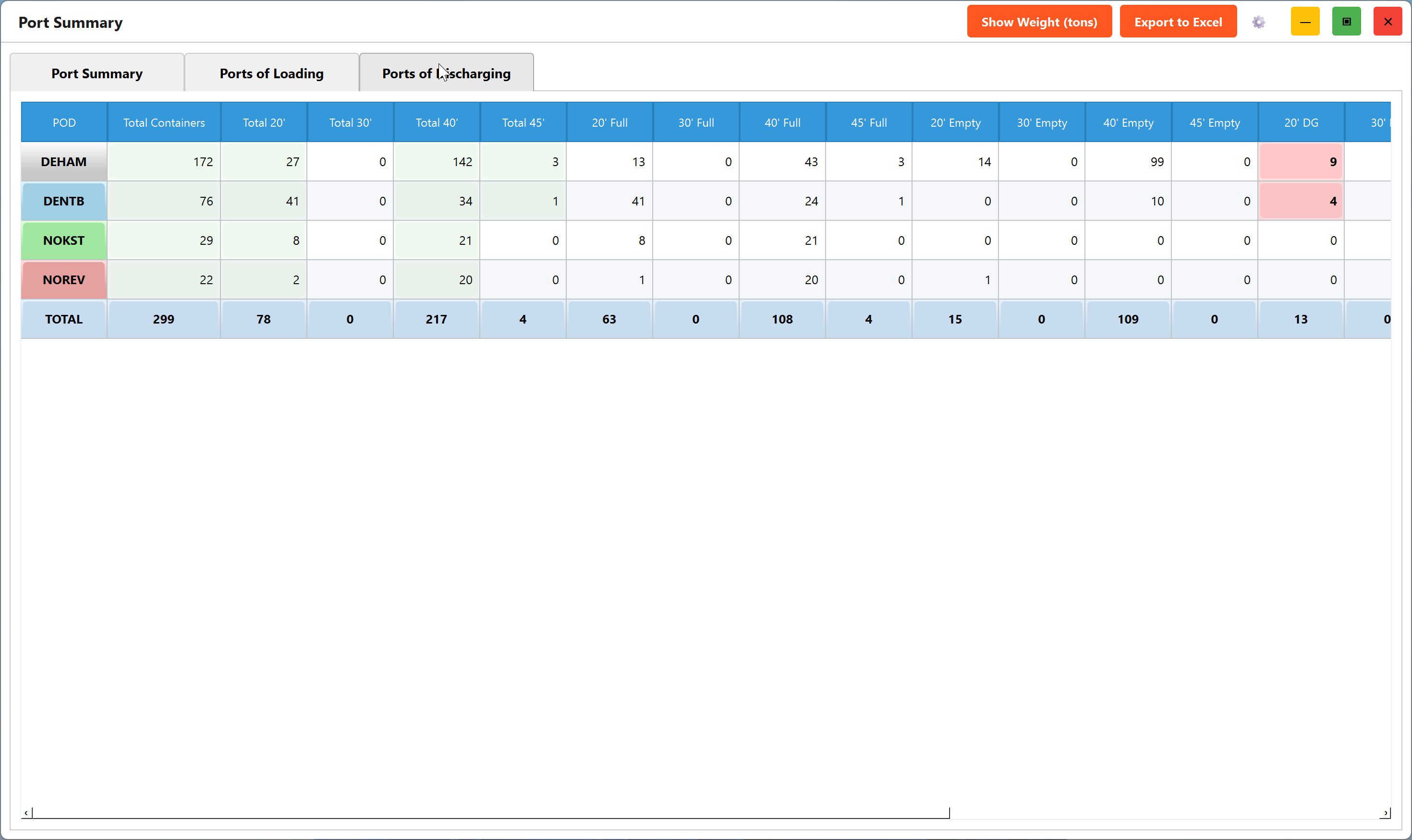Screen dimensions: 1412x840
Task: Select the DENTB port row label
Action: point(64,201)
